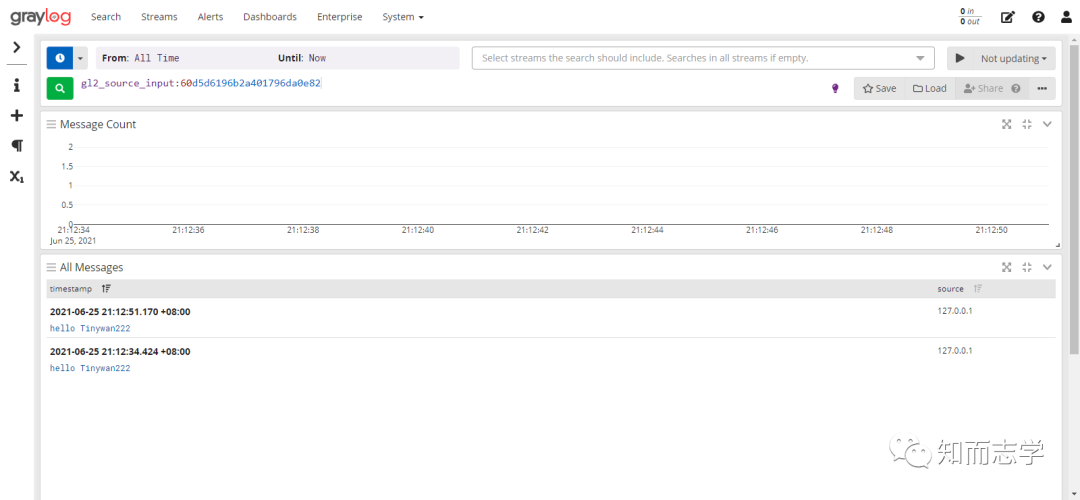1080x500 pixels.
Task: Click hello Tinywan222 under the 21:12:34.424 message
Action: [x=90, y=368]
